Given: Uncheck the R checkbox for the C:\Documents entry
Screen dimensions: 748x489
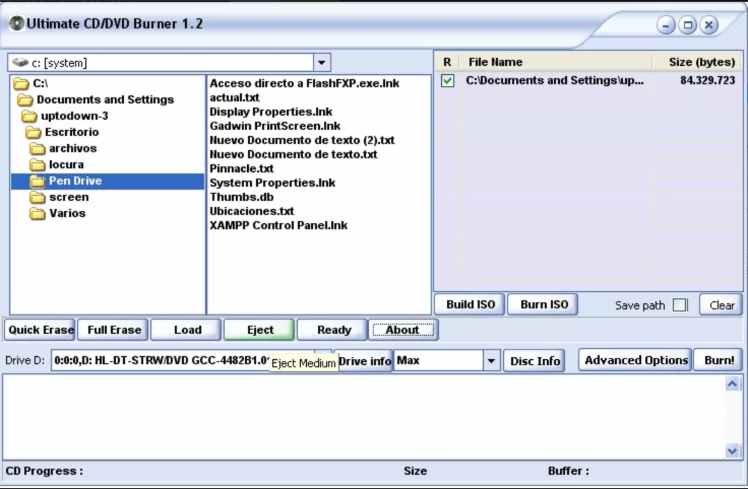Looking at the screenshot, I should pyautogui.click(x=447, y=81).
